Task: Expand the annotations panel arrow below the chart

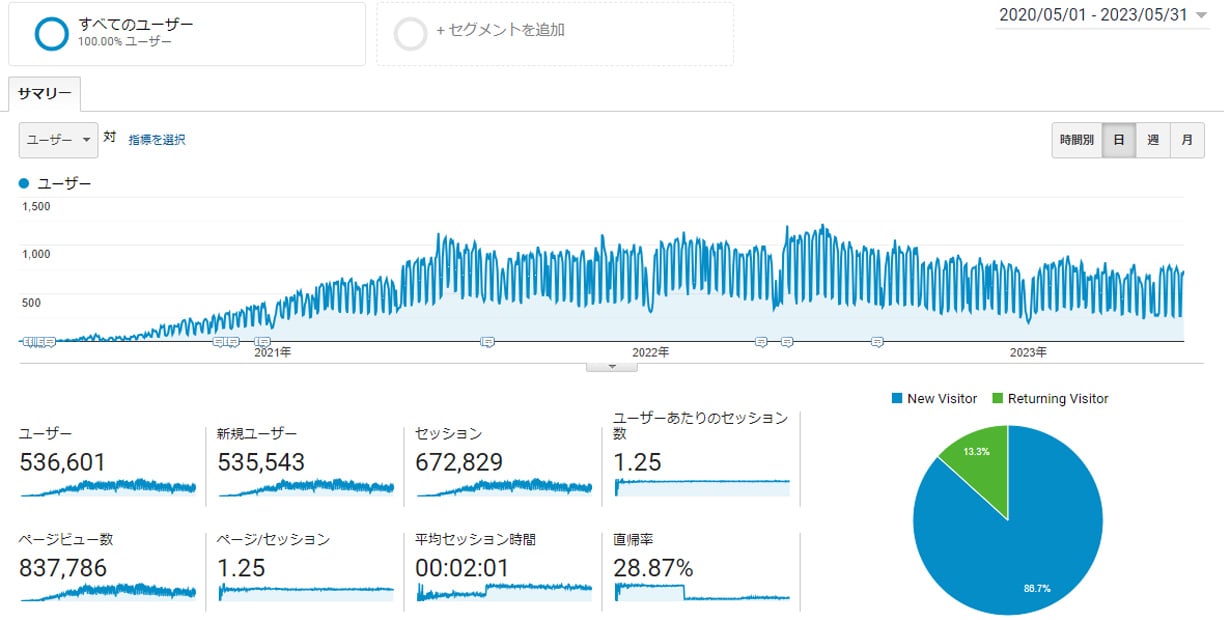Action: [611, 366]
